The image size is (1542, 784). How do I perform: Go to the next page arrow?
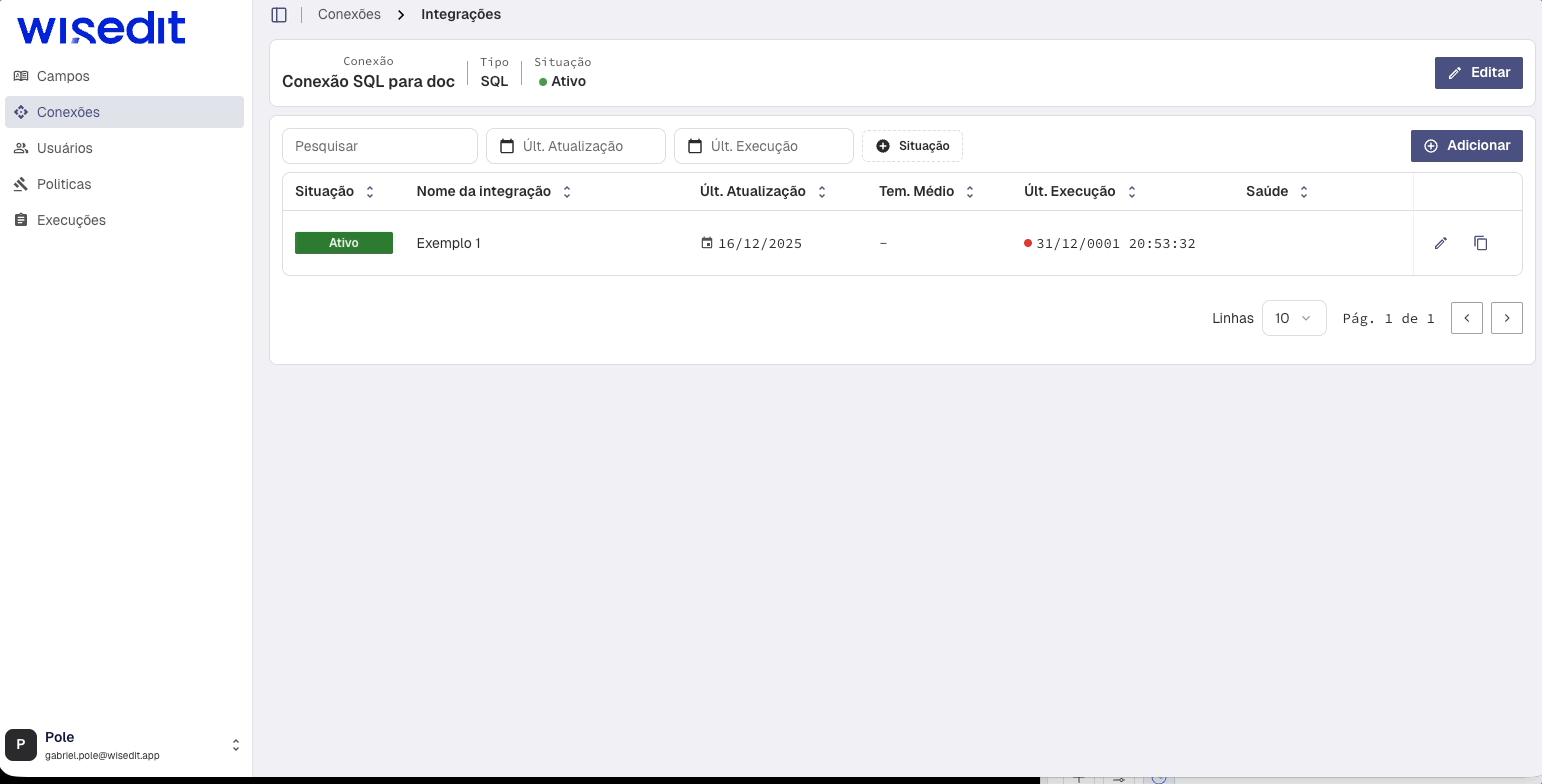tap(1506, 318)
